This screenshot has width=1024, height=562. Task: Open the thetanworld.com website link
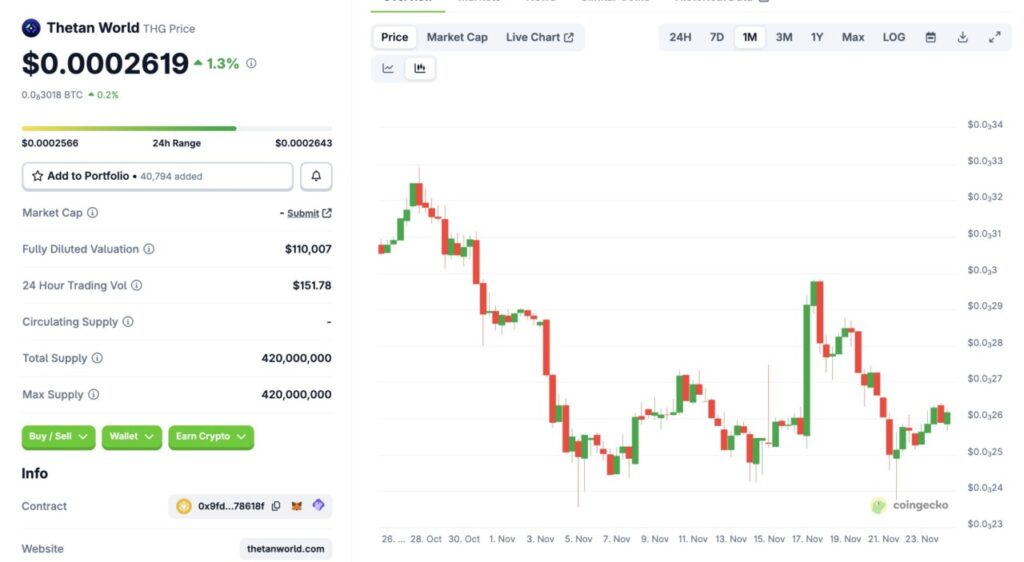pos(286,549)
